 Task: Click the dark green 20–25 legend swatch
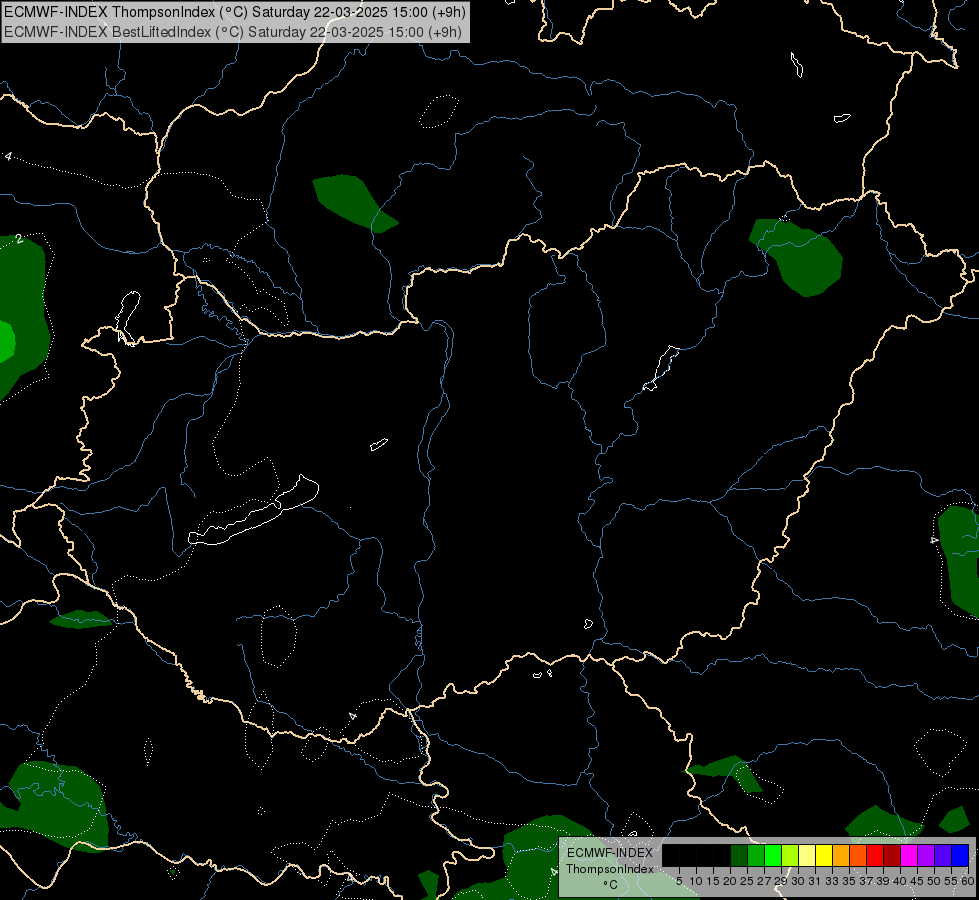[739, 855]
